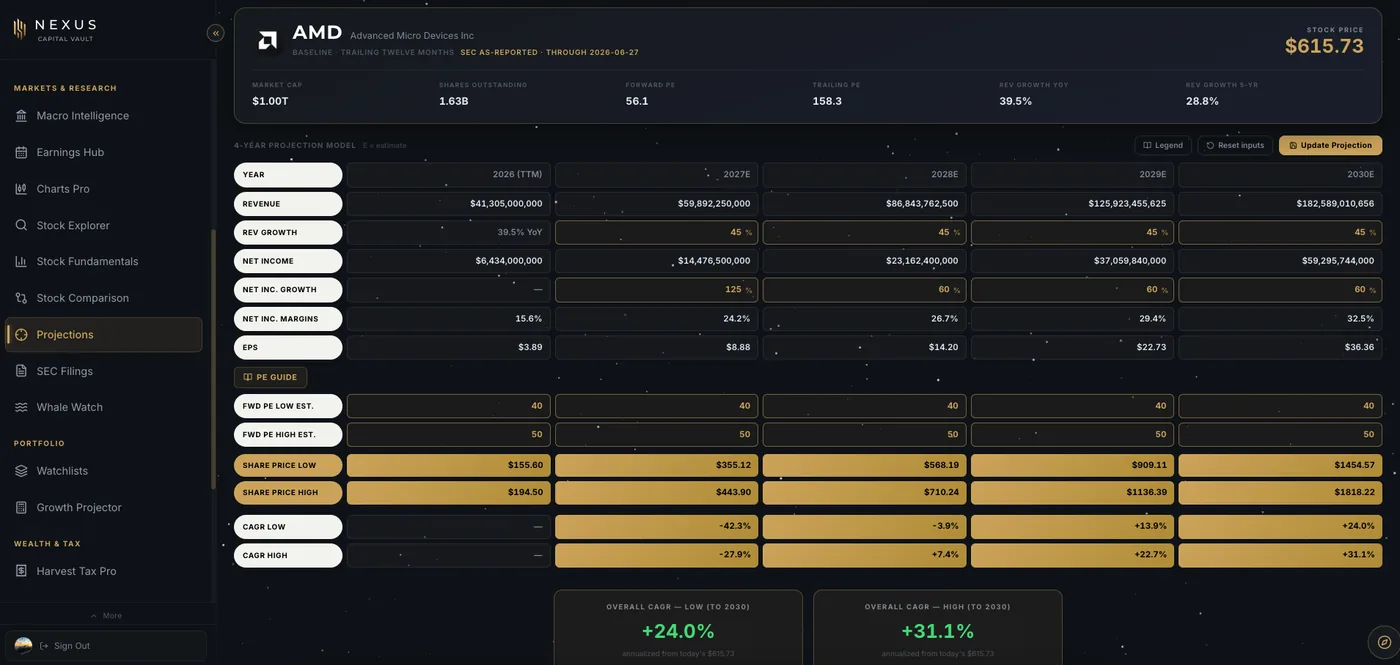Edit 2030E revenue growth input

pyautogui.click(x=1280, y=232)
